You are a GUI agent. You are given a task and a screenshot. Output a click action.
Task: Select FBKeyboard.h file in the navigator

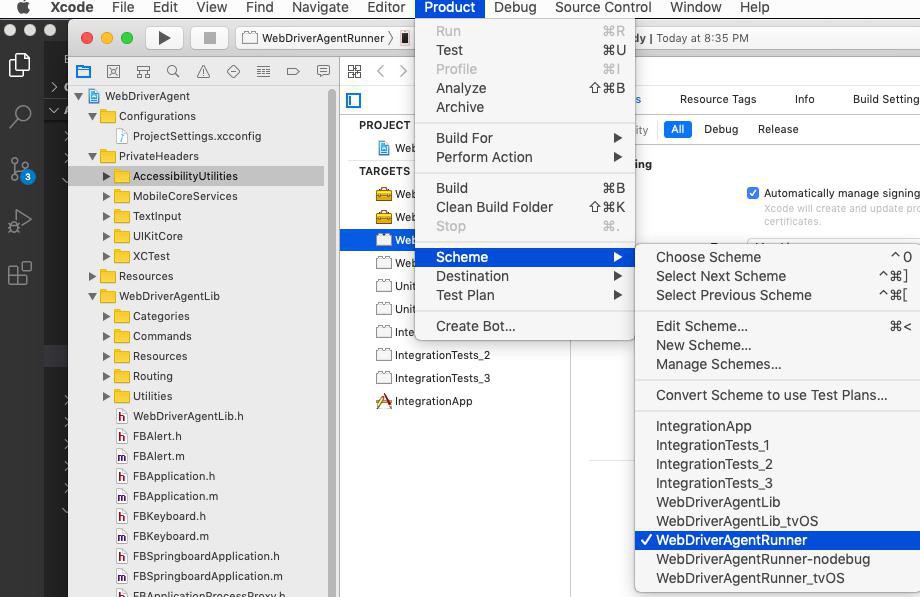[169, 516]
